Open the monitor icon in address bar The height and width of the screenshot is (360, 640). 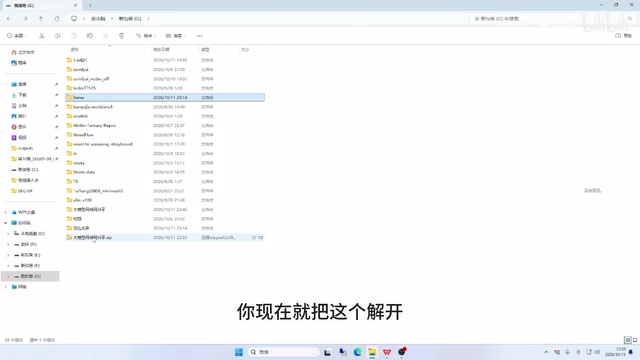tap(74, 19)
